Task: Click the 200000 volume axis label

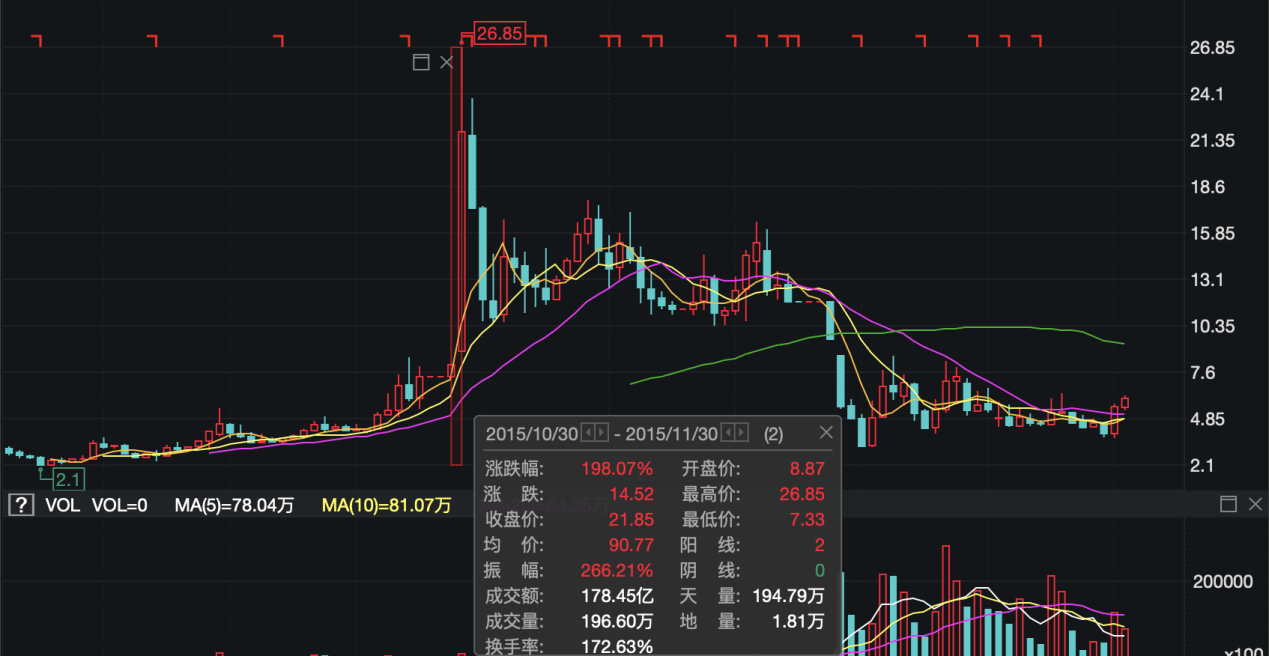Action: pyautogui.click(x=1222, y=582)
